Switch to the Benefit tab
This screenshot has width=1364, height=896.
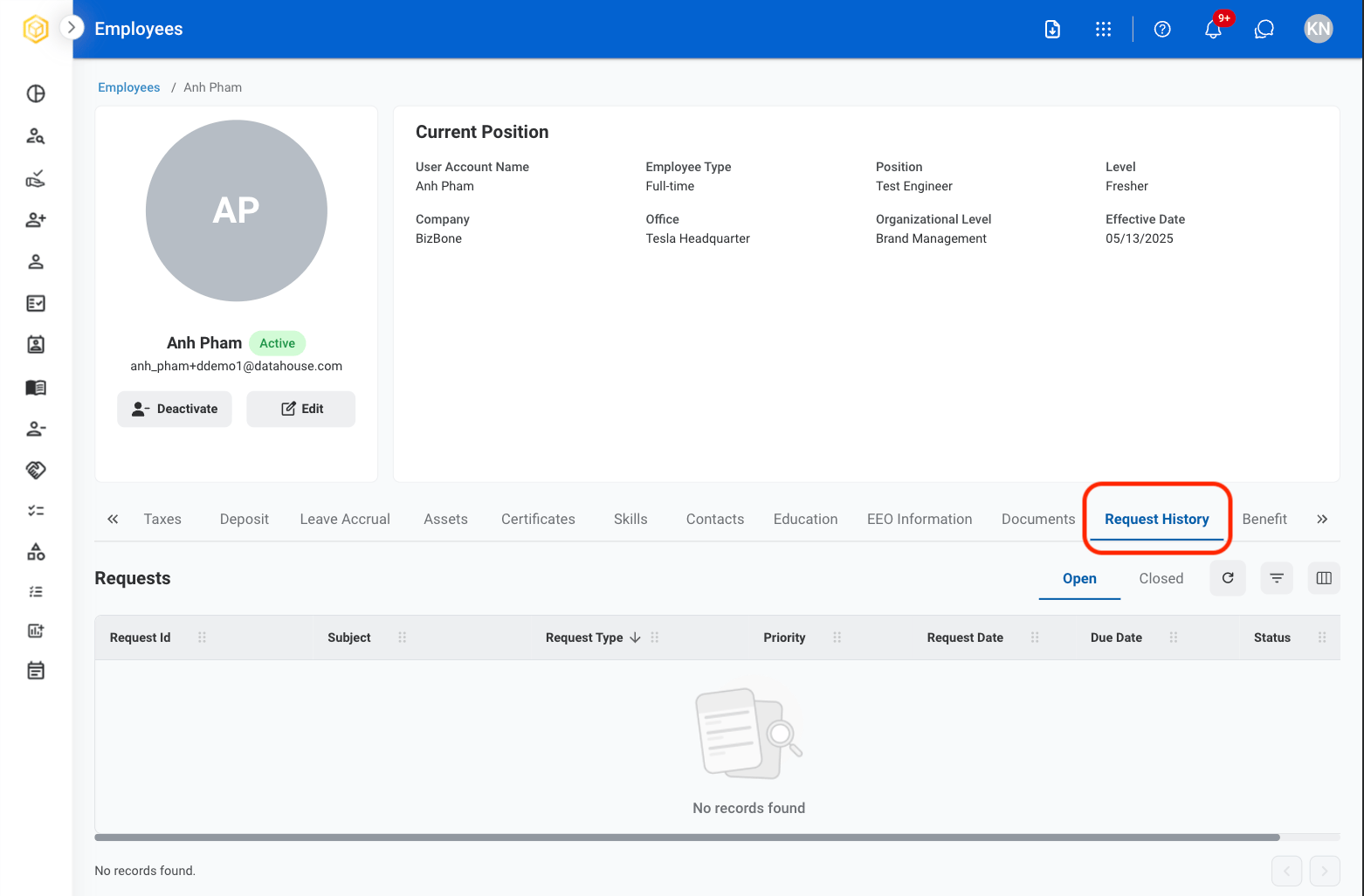[1264, 519]
